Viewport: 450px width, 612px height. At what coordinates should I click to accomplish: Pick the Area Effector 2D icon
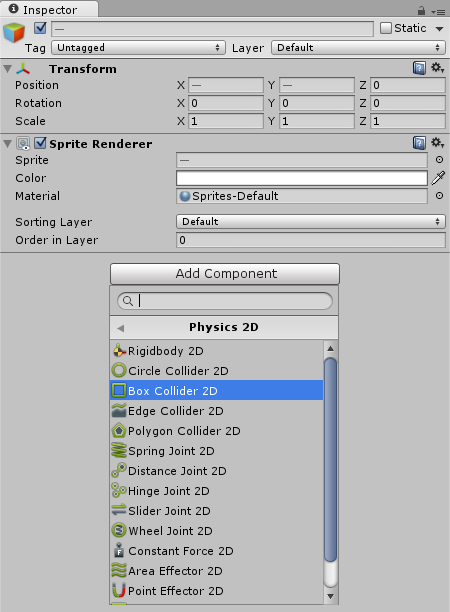pos(119,570)
